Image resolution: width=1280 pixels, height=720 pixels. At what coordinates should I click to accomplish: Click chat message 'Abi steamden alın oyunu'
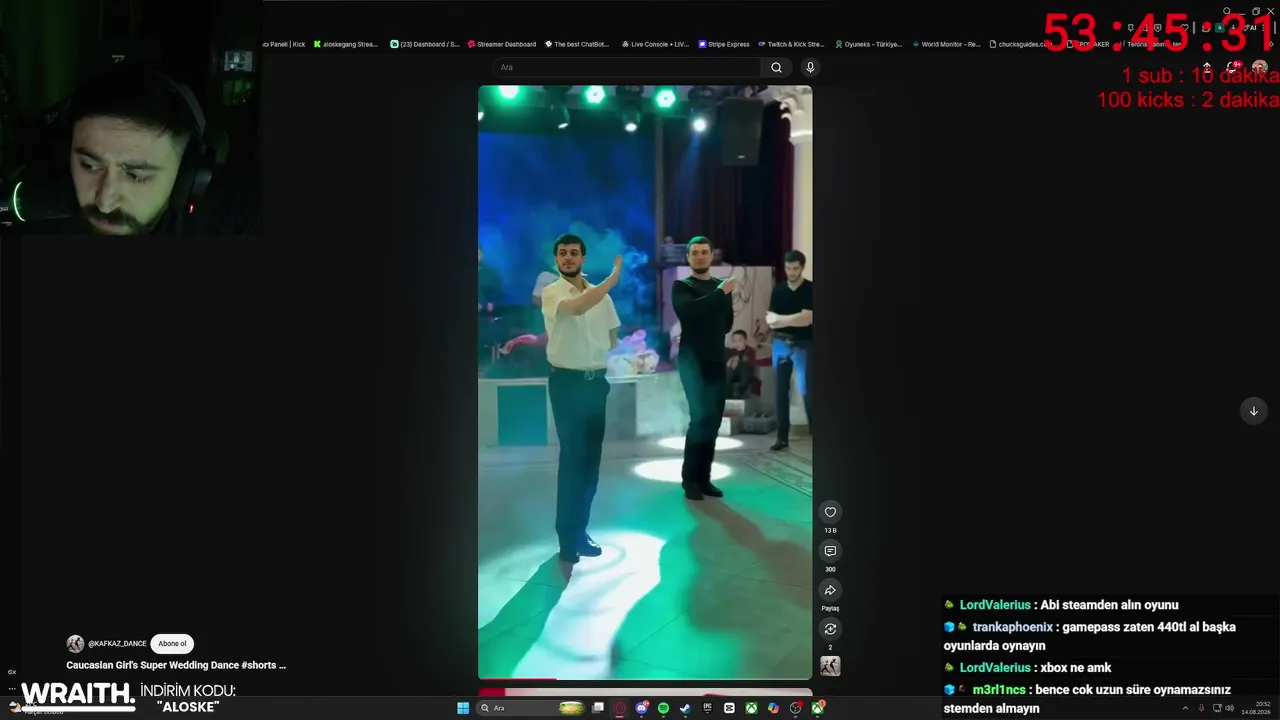[x=1109, y=605]
